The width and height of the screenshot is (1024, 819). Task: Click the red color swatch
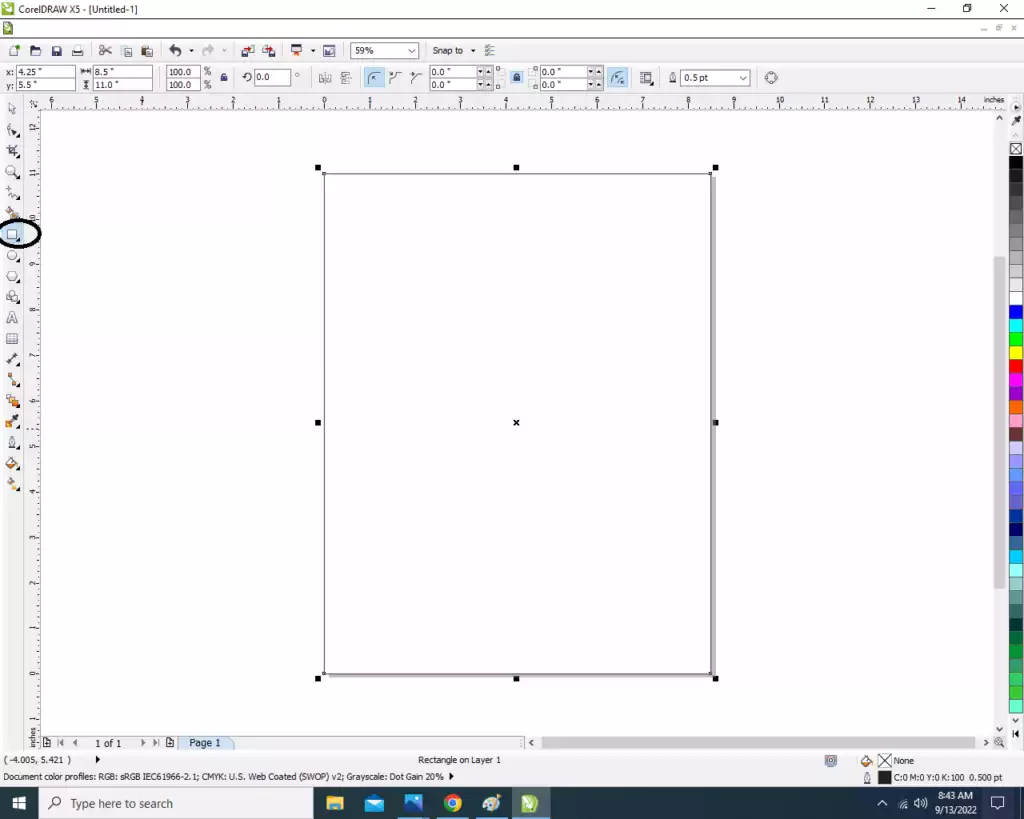click(x=1016, y=366)
